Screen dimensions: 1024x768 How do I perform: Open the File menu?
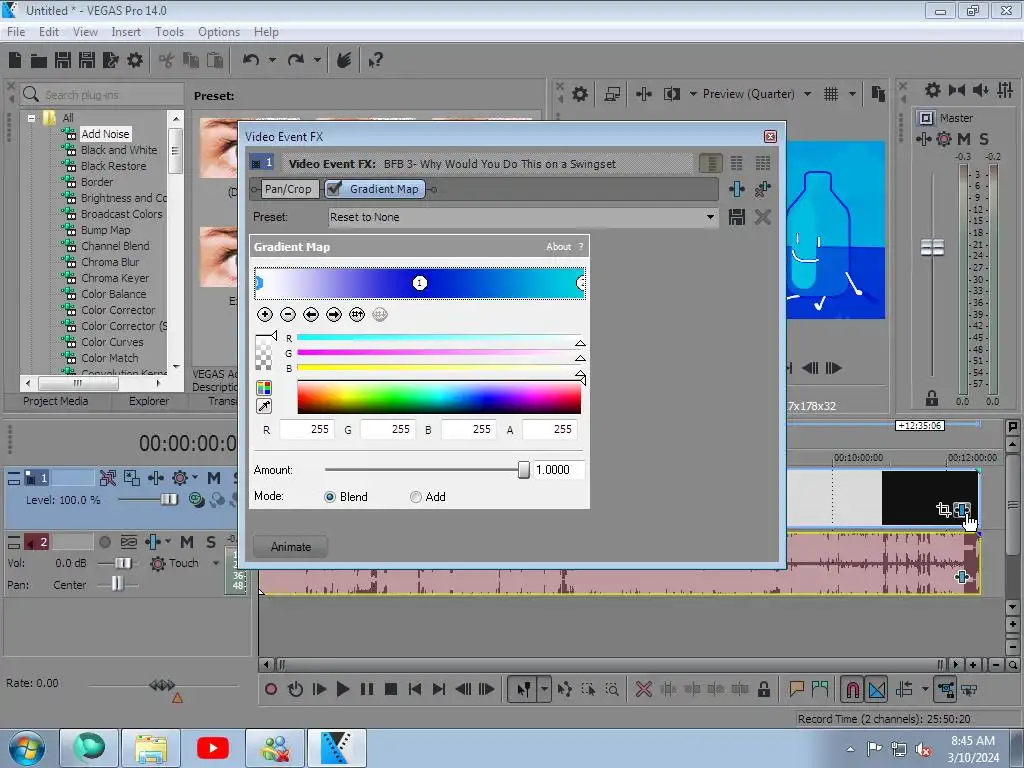16,31
